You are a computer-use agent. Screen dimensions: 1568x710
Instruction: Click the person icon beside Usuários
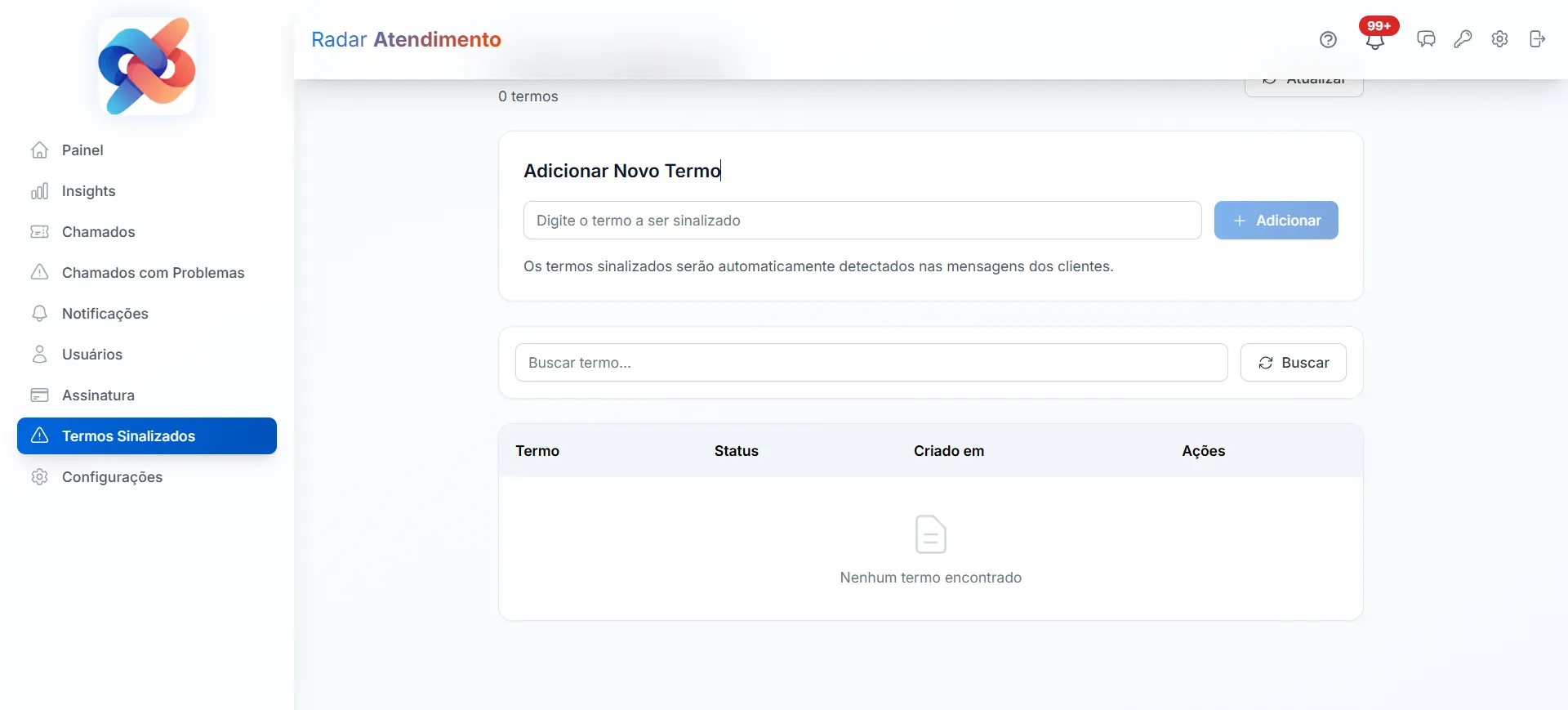tap(39, 355)
